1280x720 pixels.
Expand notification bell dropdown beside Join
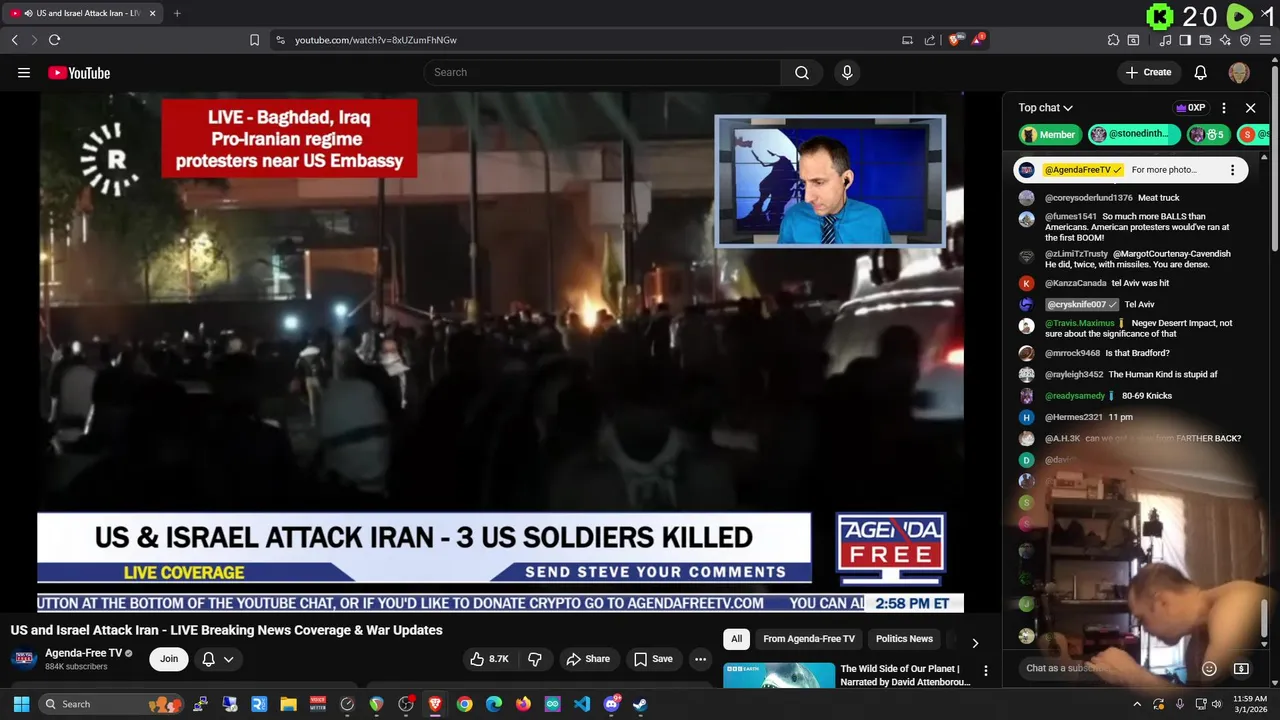click(229, 659)
